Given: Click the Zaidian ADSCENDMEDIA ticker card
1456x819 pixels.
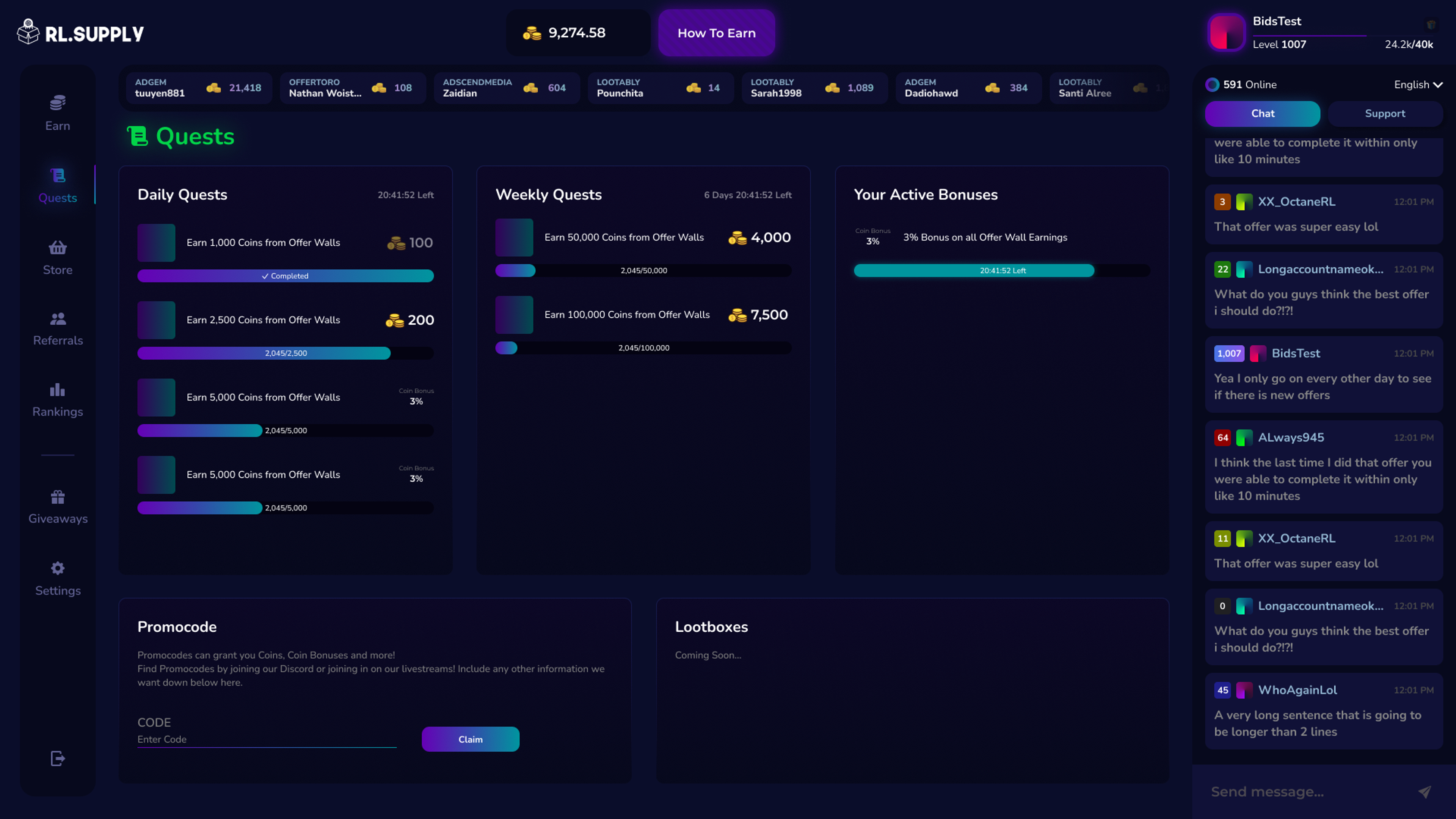Looking at the screenshot, I should pyautogui.click(x=507, y=88).
